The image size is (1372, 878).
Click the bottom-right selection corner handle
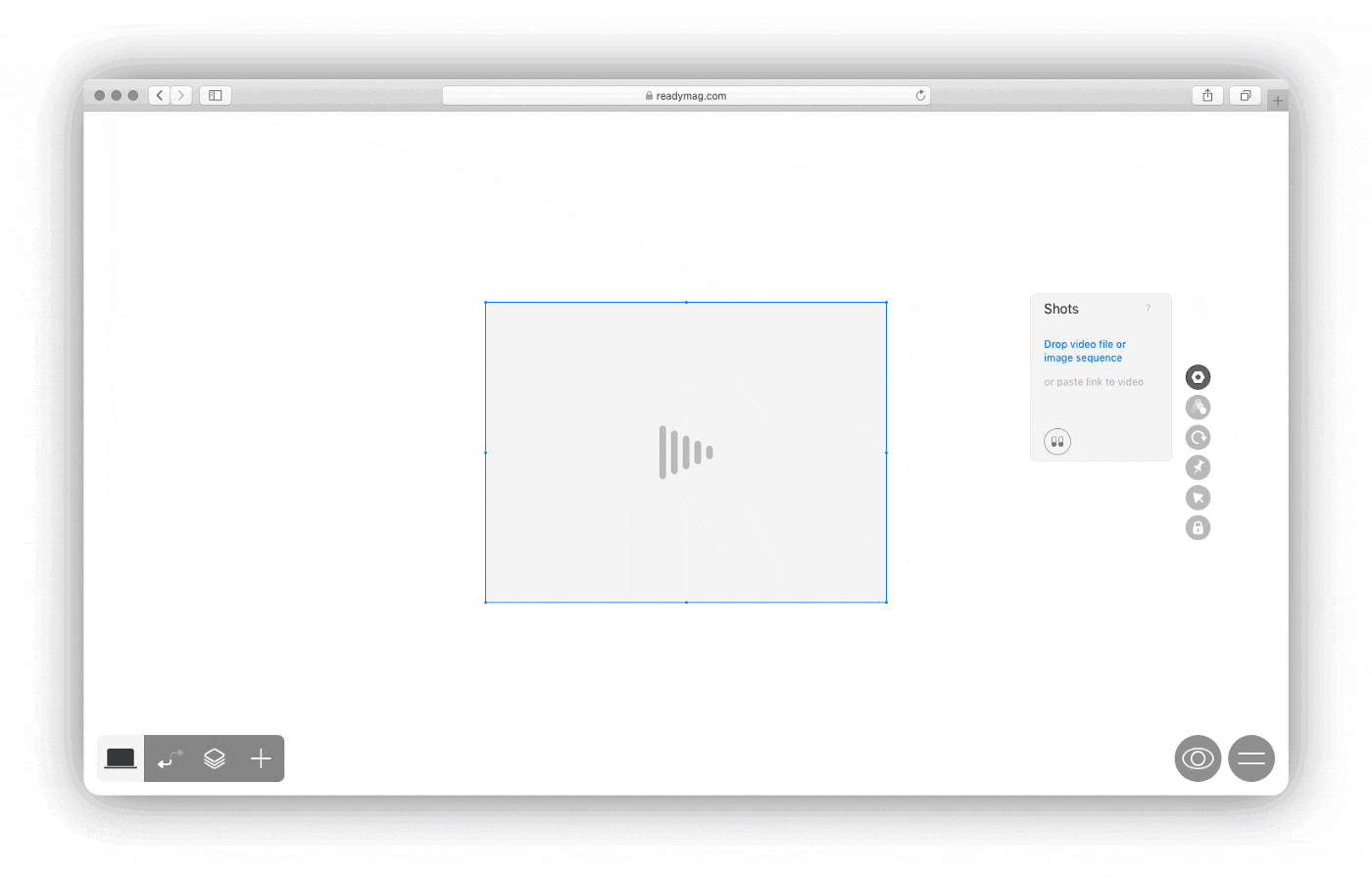[887, 603]
